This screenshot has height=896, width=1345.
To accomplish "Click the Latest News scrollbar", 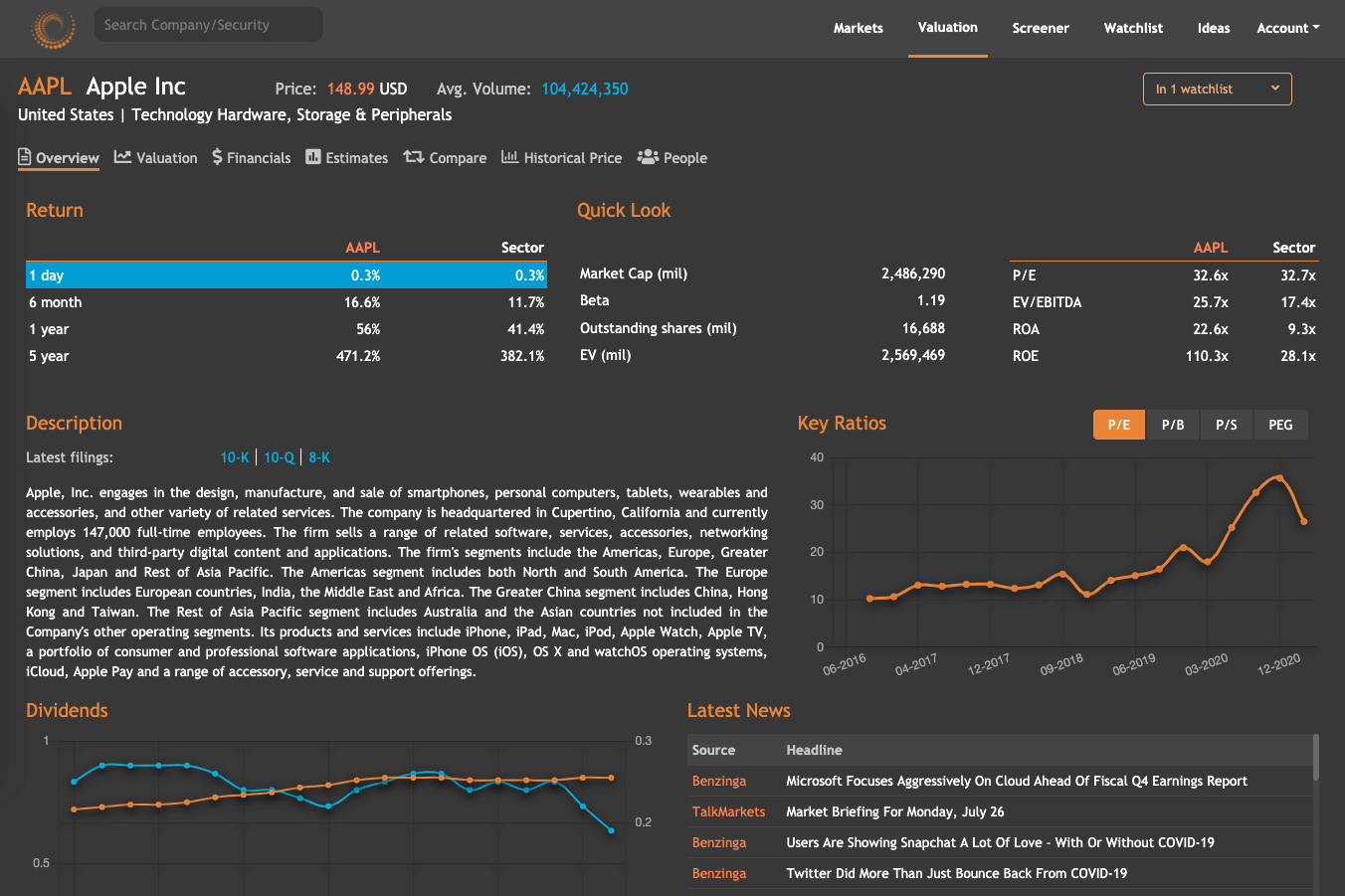I will tap(1316, 758).
